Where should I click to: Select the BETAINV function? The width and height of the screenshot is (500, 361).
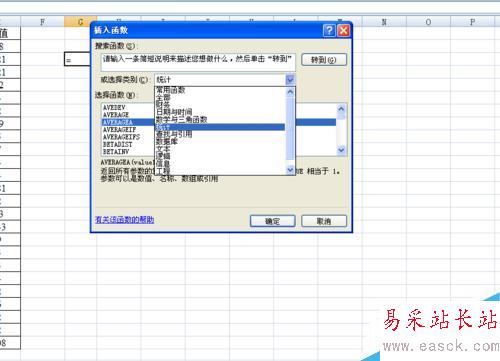coord(116,152)
